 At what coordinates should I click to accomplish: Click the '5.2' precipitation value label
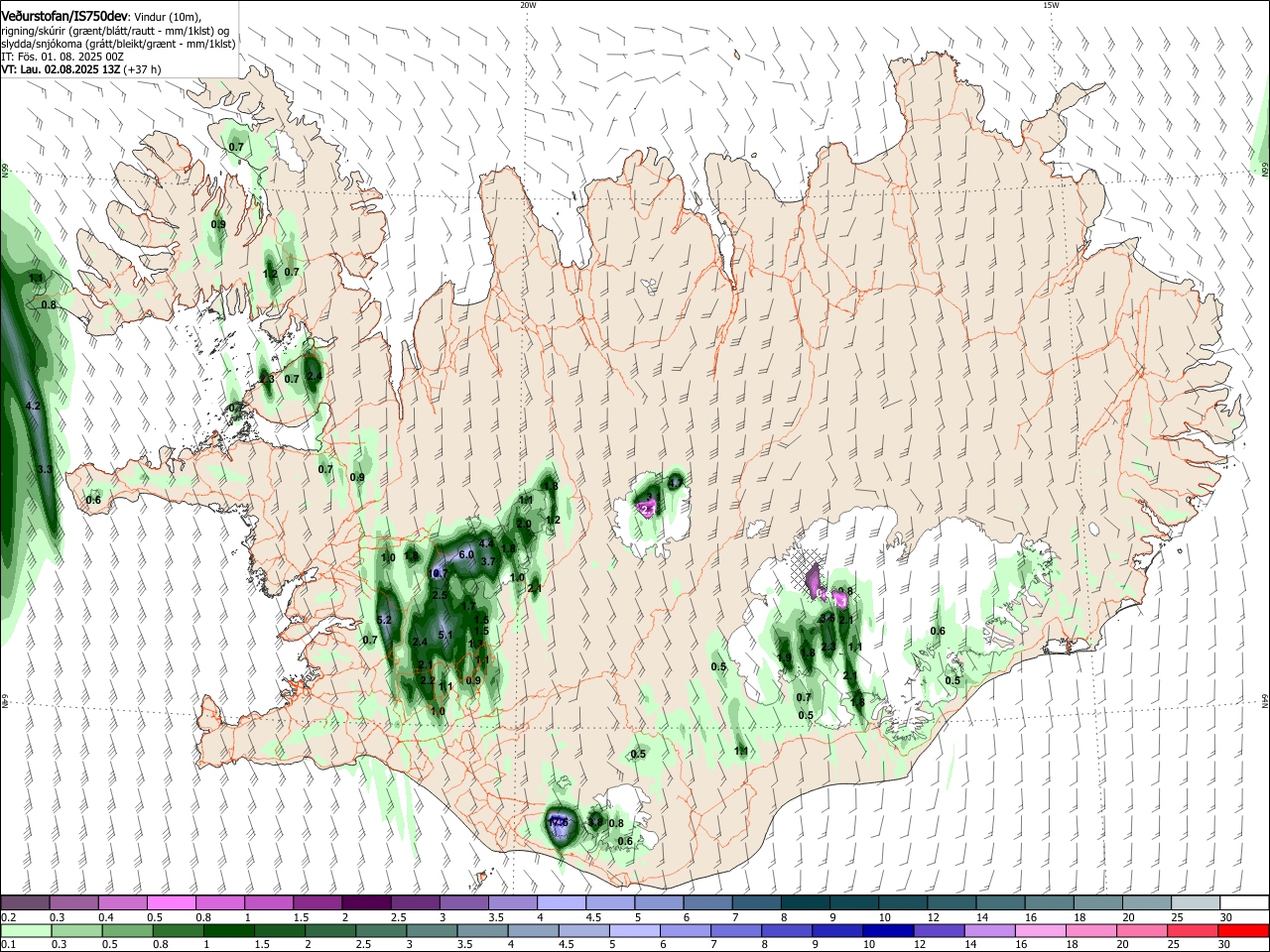(386, 620)
